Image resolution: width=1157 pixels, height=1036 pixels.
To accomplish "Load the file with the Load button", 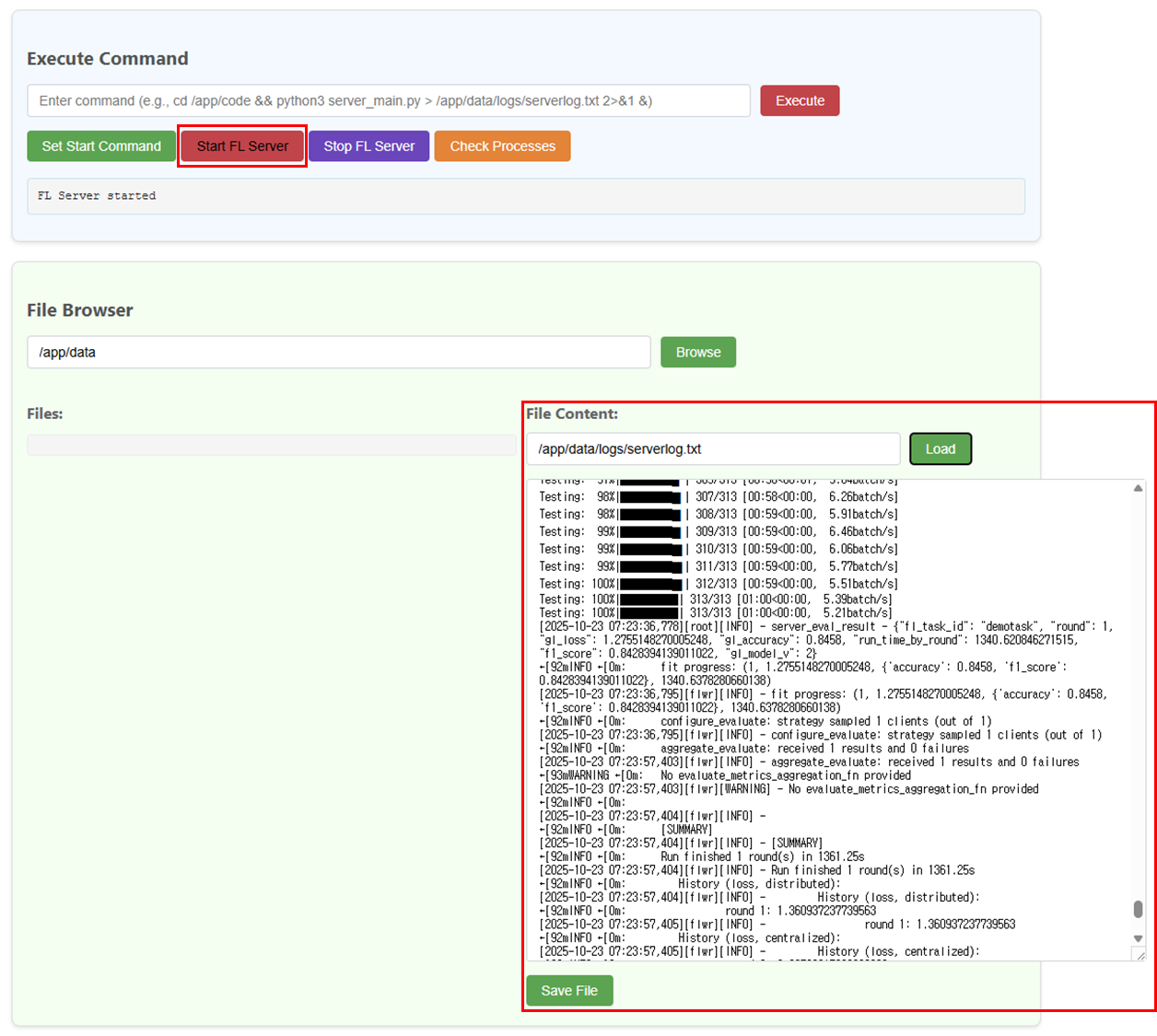I will [940, 449].
